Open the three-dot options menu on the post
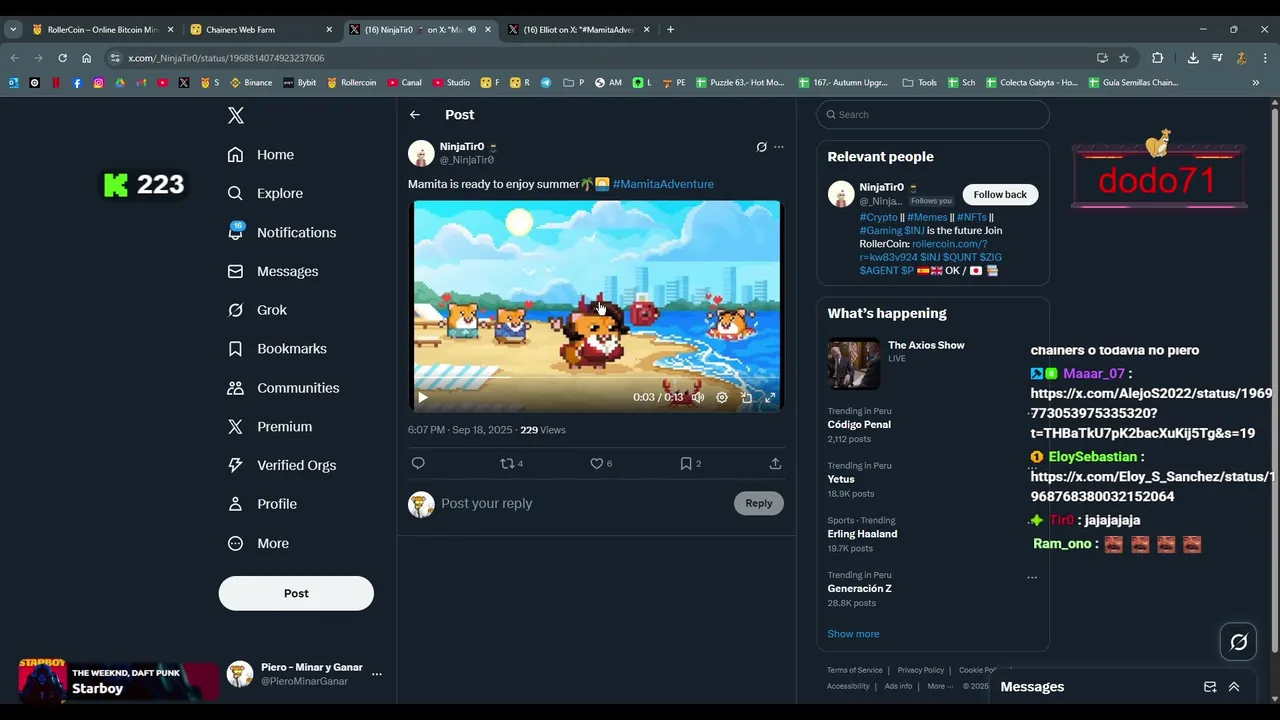Image resolution: width=1280 pixels, height=720 pixels. pyautogui.click(x=779, y=147)
